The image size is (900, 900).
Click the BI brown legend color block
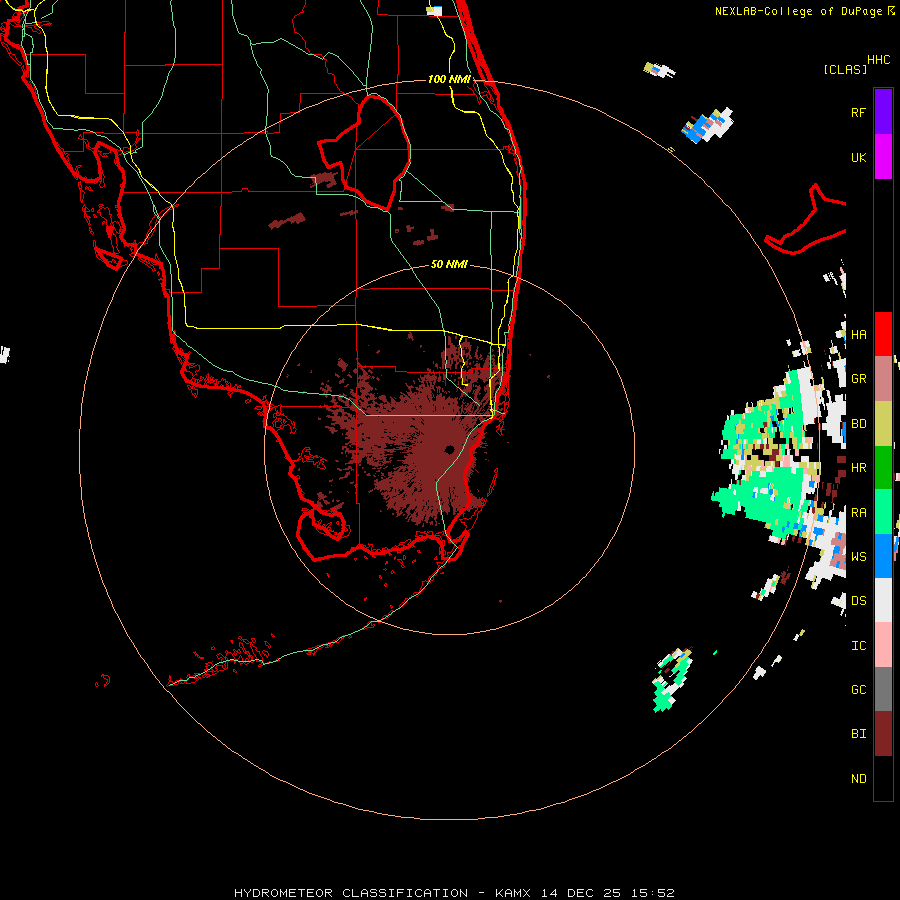(883, 734)
